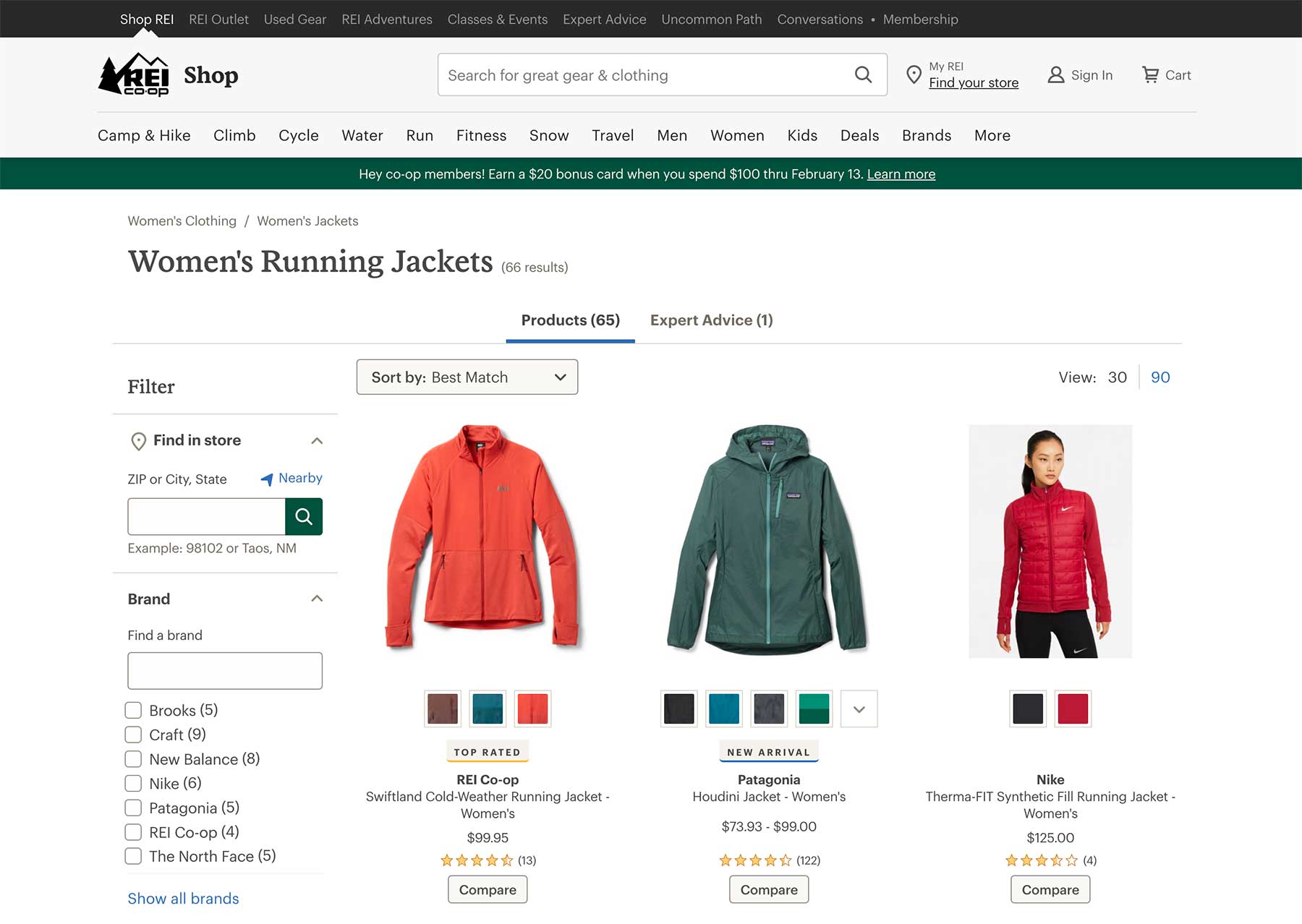1302x924 pixels.
Task: Compare the Swiftland Cold-Weather Running Jacket
Action: coord(488,890)
